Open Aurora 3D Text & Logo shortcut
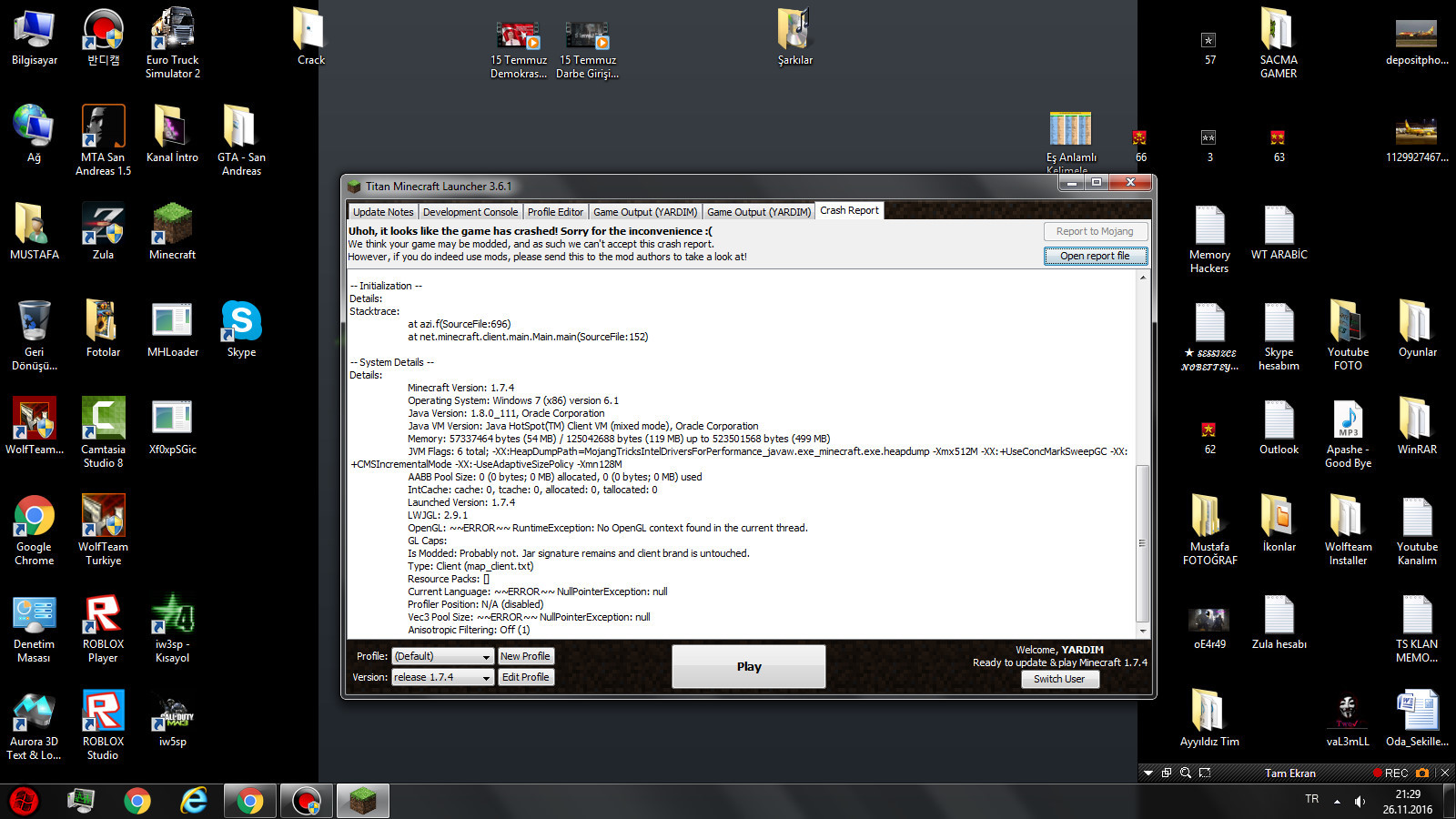 [34, 724]
